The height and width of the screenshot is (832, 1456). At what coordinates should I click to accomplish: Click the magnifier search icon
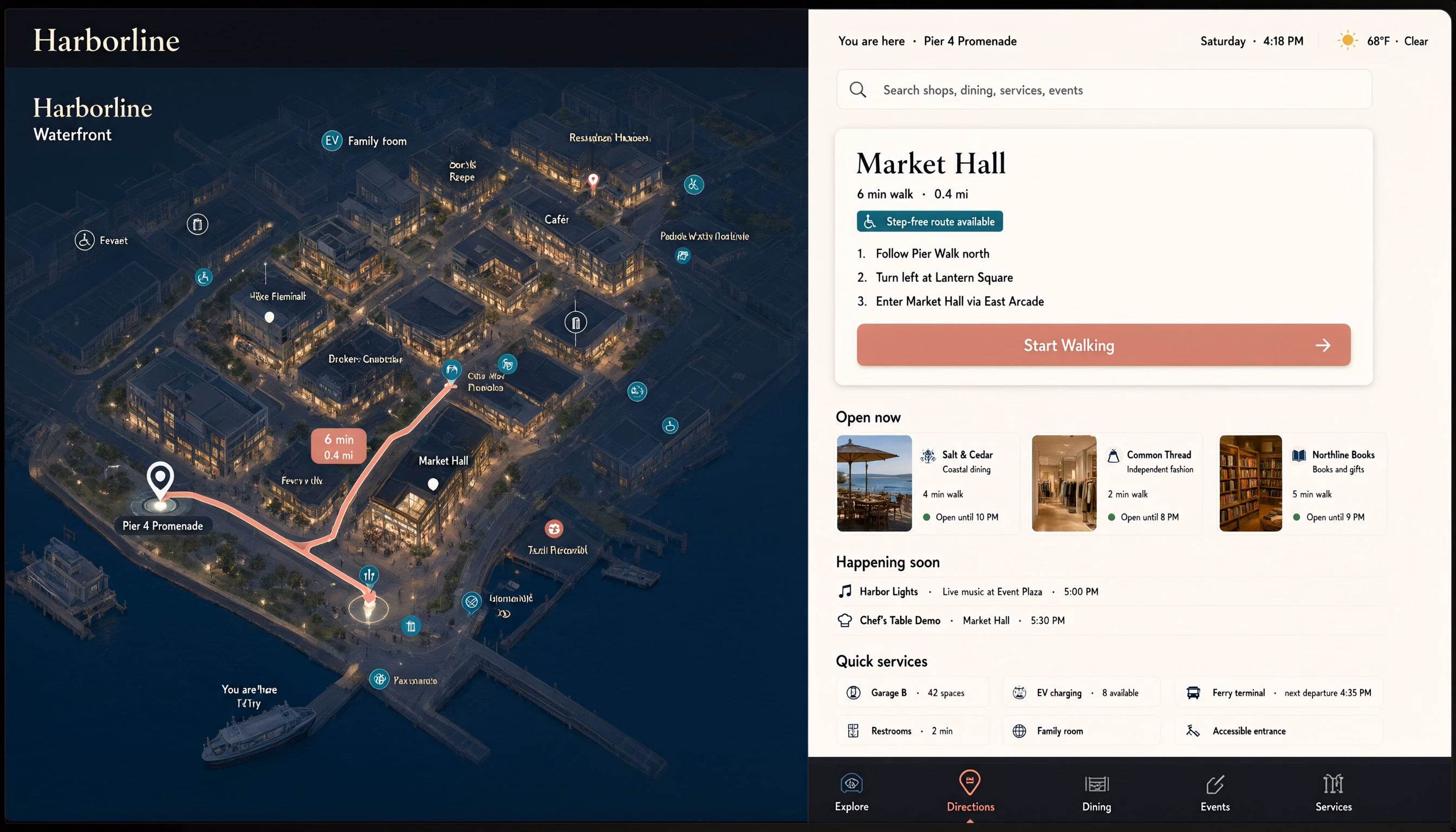click(857, 90)
